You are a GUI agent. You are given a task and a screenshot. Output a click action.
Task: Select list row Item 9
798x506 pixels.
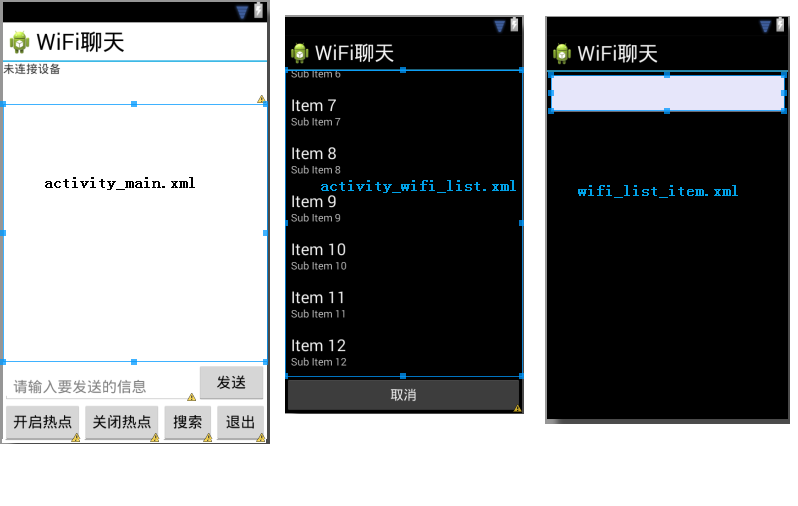[404, 209]
